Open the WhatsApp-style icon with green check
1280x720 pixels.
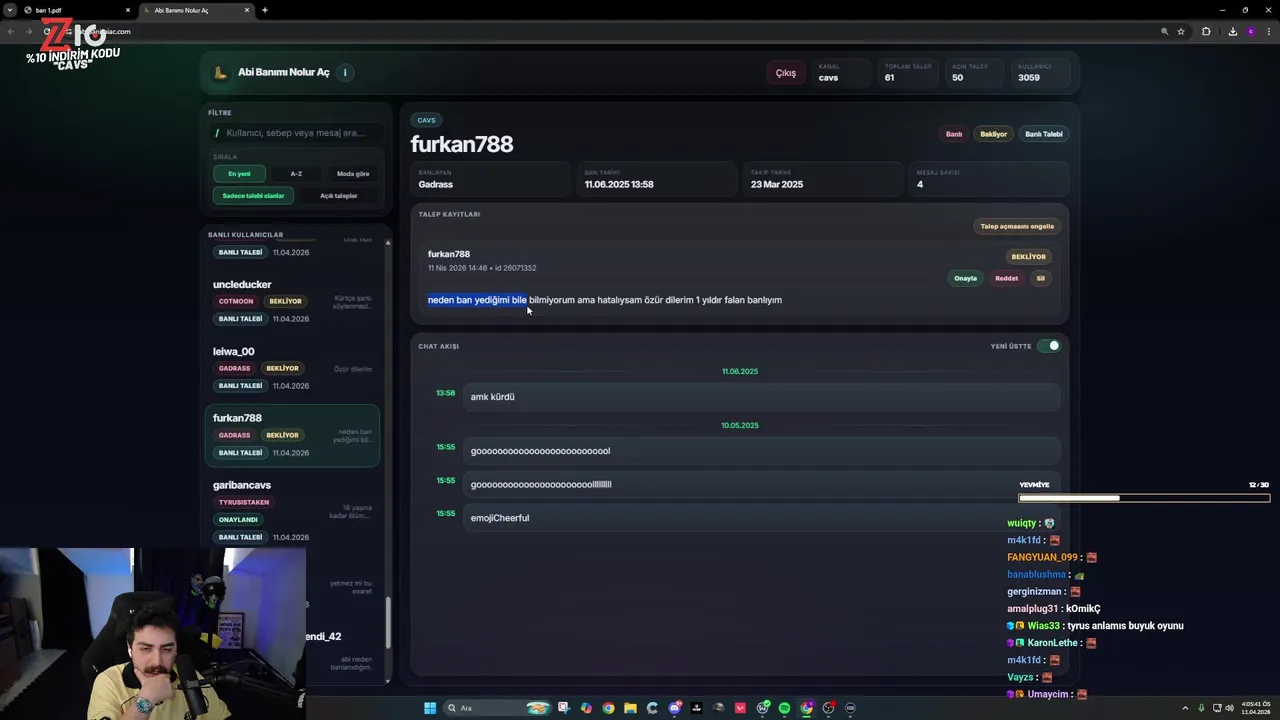(763, 708)
